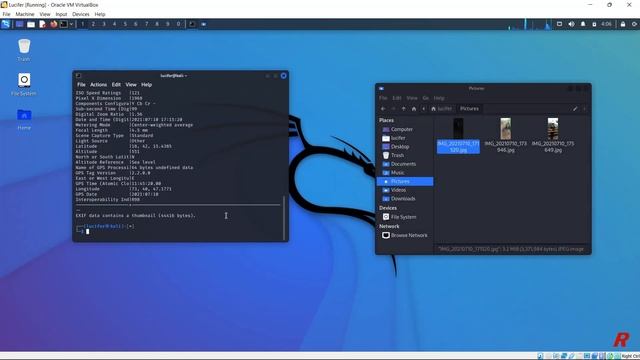Open the VirtualBox Machine menu
Viewport: 640px width, 360px height.
point(25,14)
